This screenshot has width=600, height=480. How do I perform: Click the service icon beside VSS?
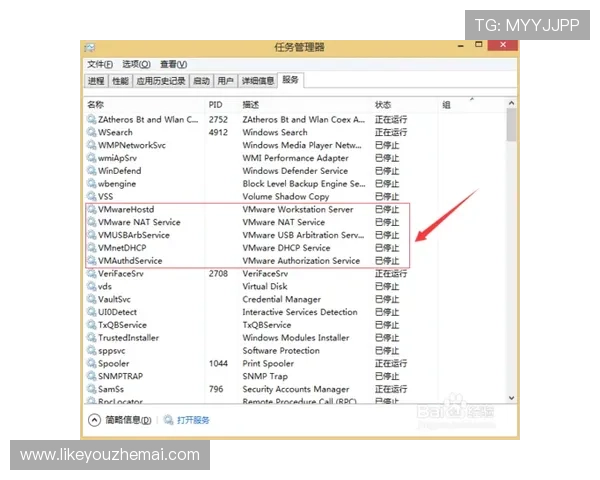click(x=91, y=196)
